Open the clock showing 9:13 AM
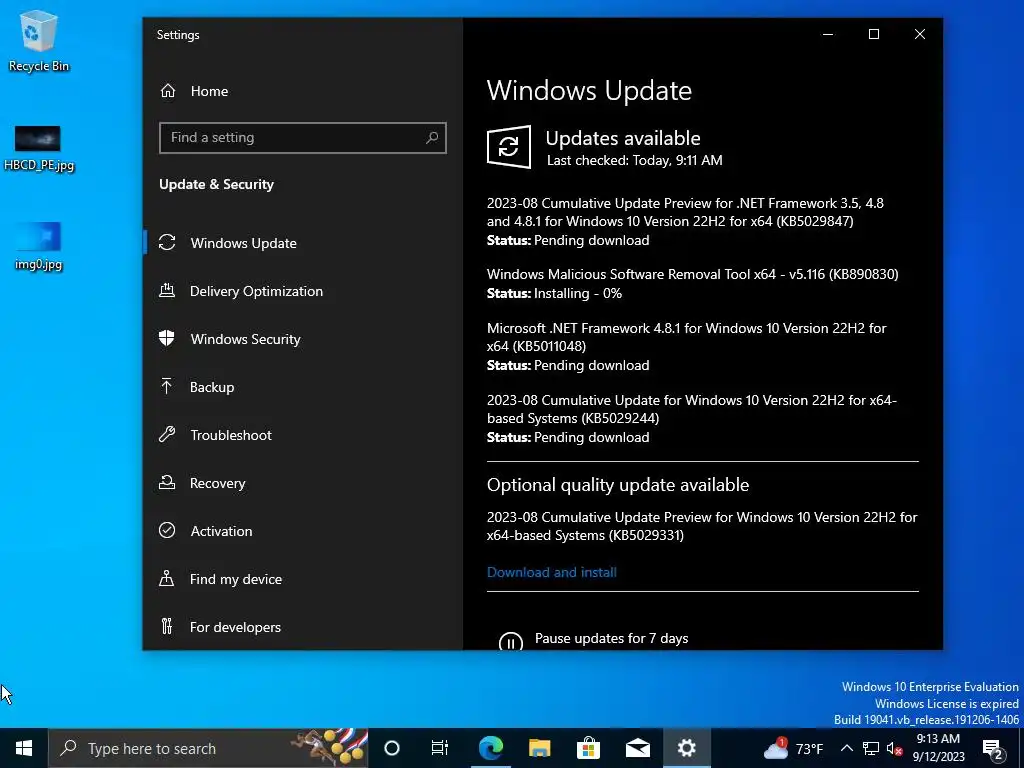This screenshot has height=768, width=1024. [938, 748]
